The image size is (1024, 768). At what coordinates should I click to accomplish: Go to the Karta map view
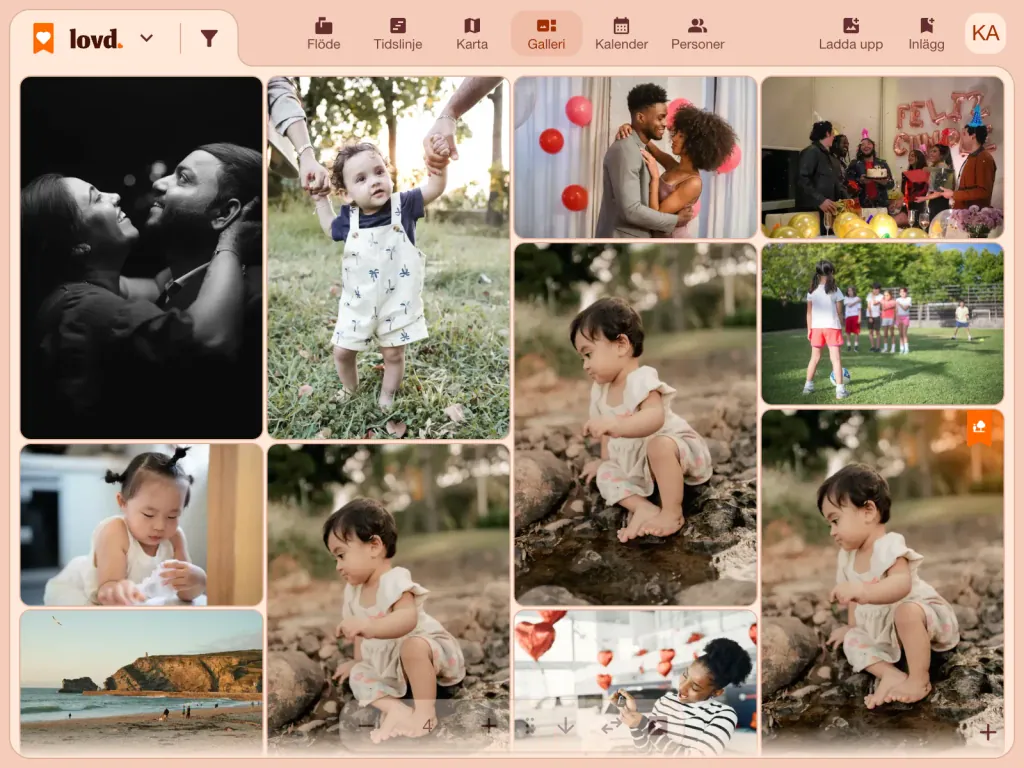(x=472, y=34)
